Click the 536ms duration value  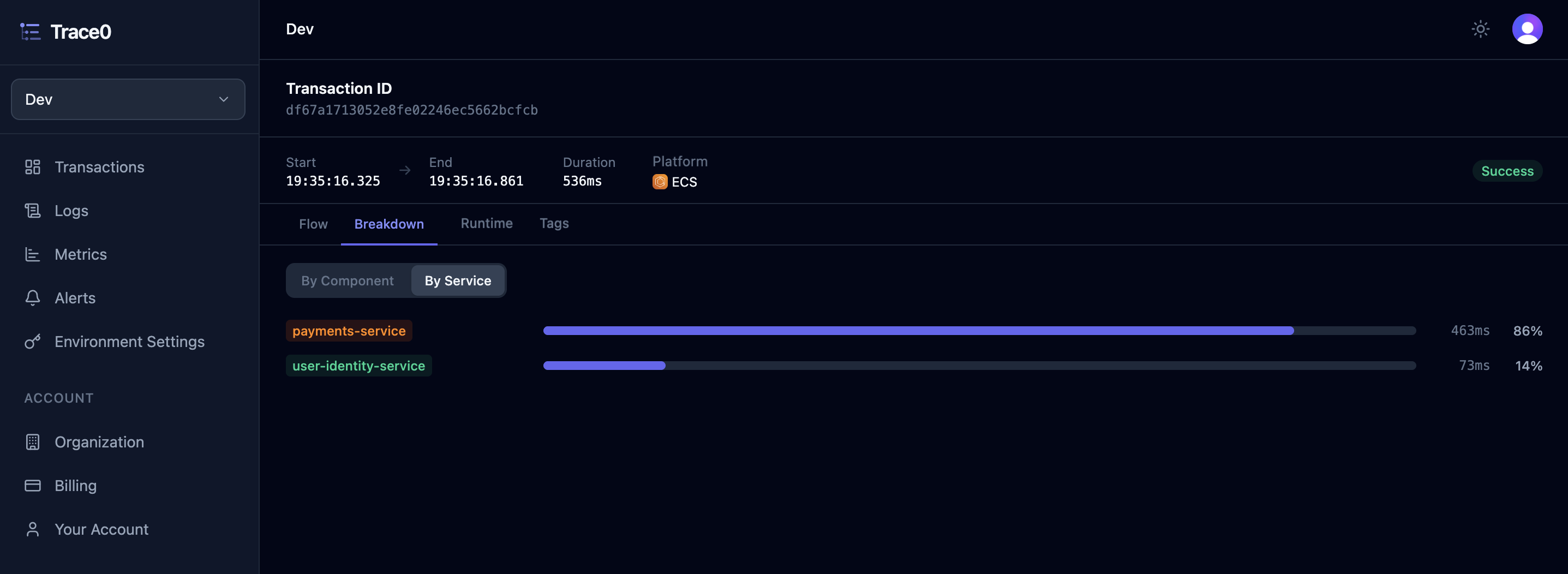(x=582, y=181)
